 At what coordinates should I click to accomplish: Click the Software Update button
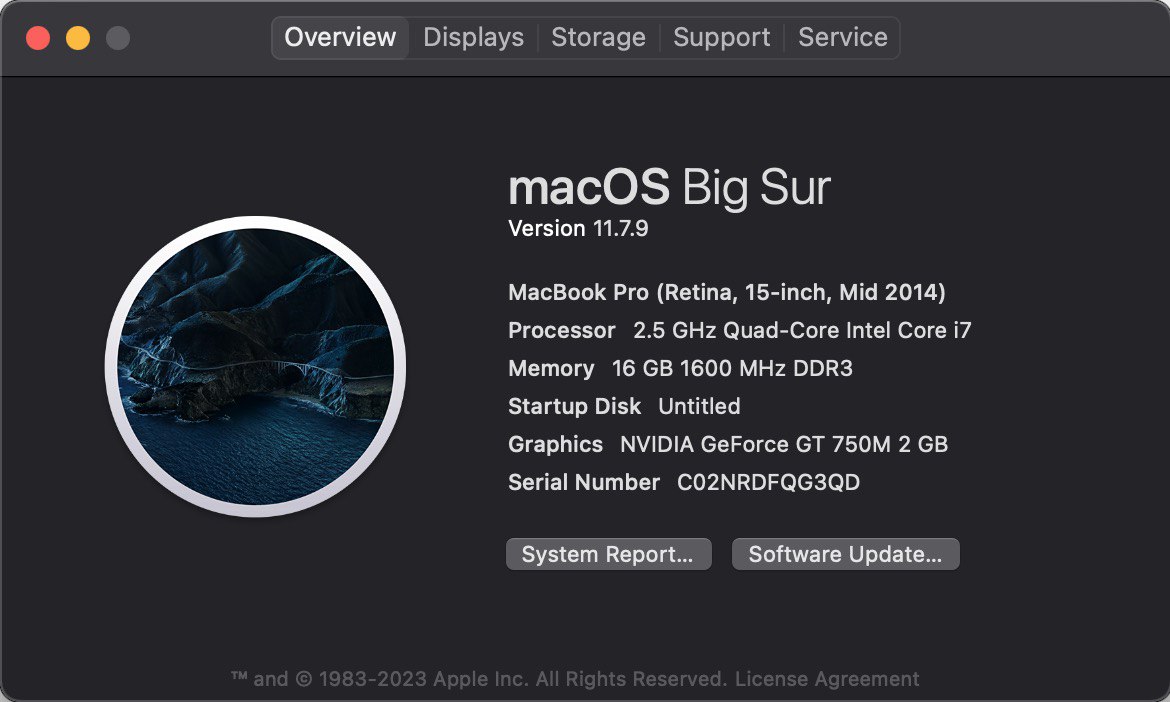pos(845,555)
